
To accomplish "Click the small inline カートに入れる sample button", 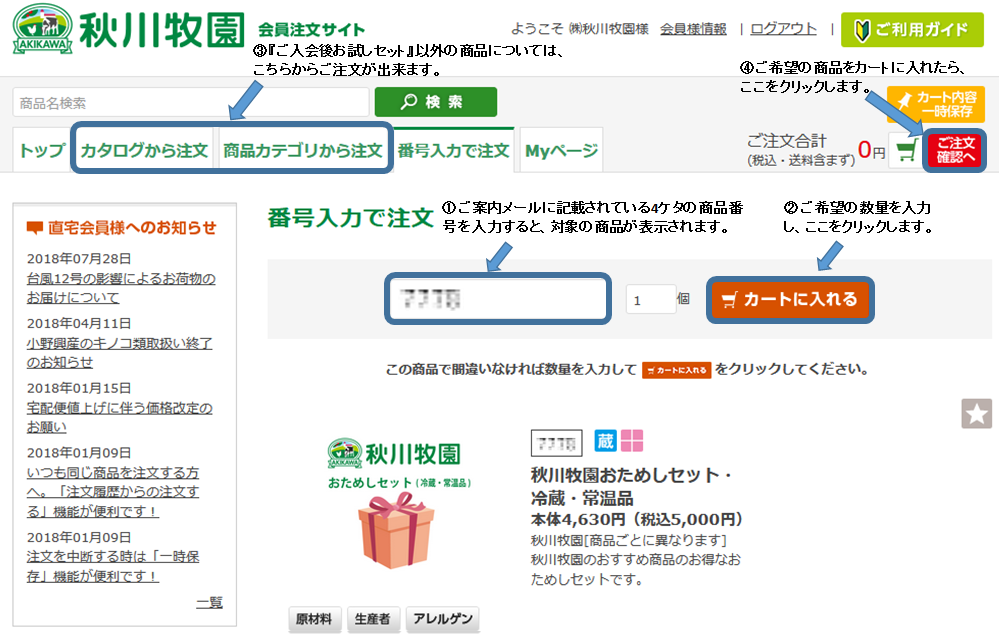I will [x=676, y=370].
